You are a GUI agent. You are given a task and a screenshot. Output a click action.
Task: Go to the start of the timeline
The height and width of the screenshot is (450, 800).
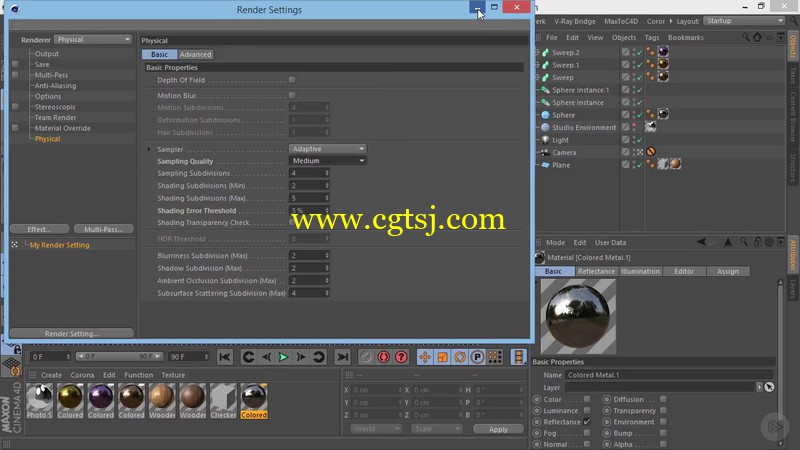[224, 357]
